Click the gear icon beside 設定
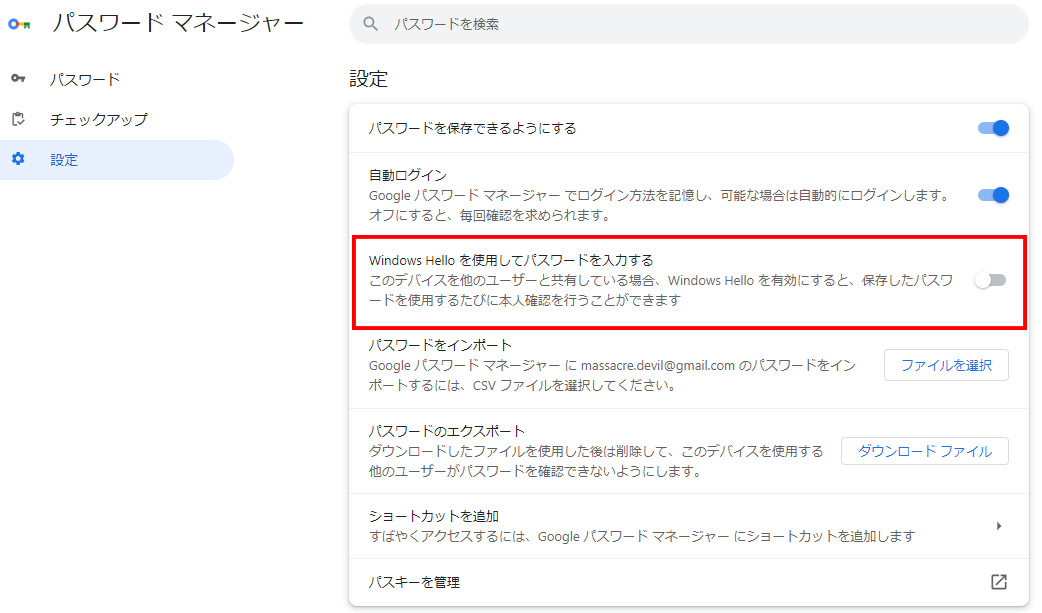The height and width of the screenshot is (613, 1042). tap(18, 159)
